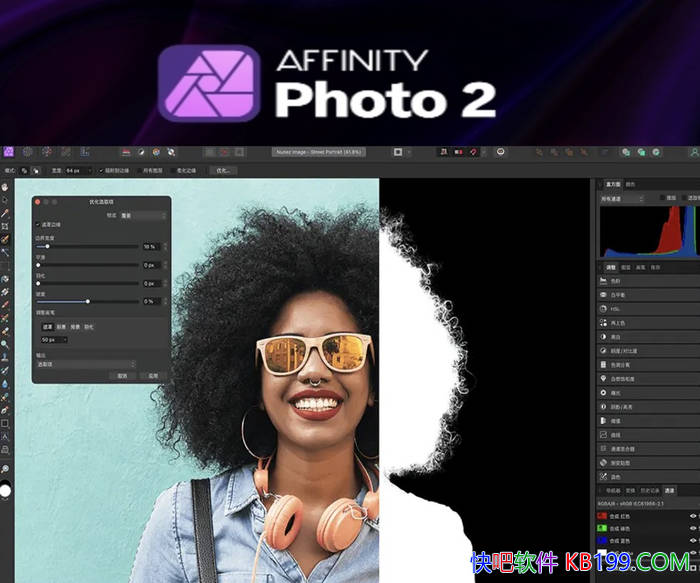Open the account profile icon
Image resolution: width=700 pixels, height=583 pixels.
pyautogui.click(x=695, y=152)
